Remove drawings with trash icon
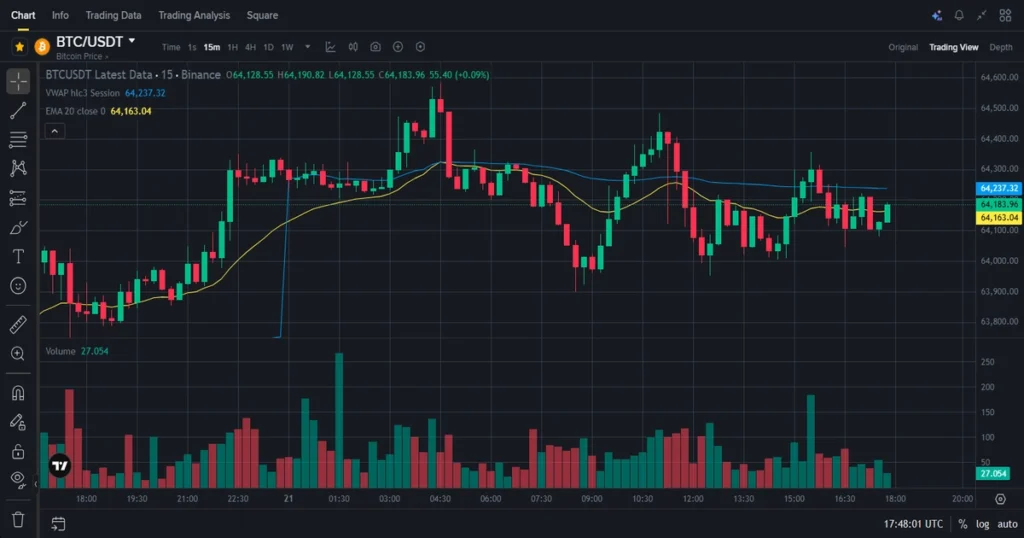This screenshot has width=1024, height=538. click(18, 520)
